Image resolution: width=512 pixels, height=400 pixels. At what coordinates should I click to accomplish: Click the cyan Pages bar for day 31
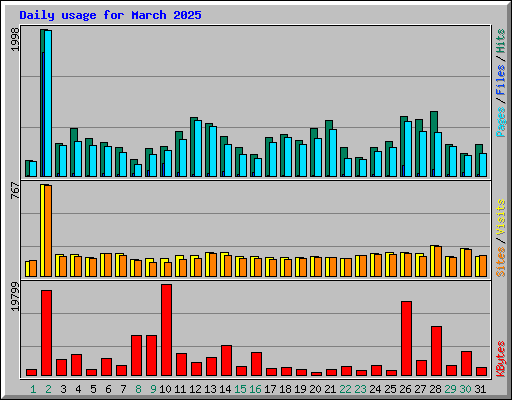[483, 165]
